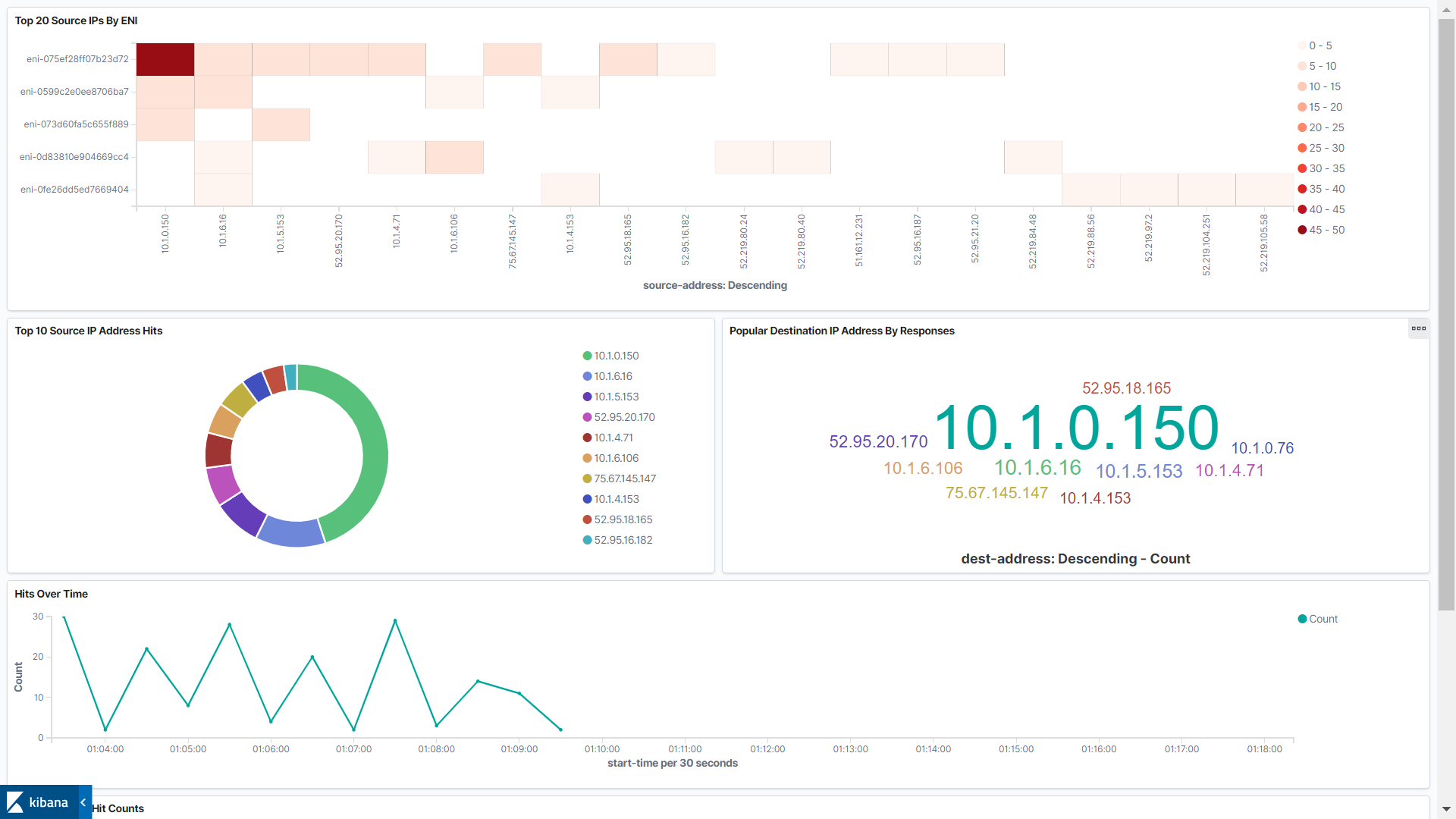
Task: Select 52.95.16.182 in the donut legend
Action: (617, 540)
